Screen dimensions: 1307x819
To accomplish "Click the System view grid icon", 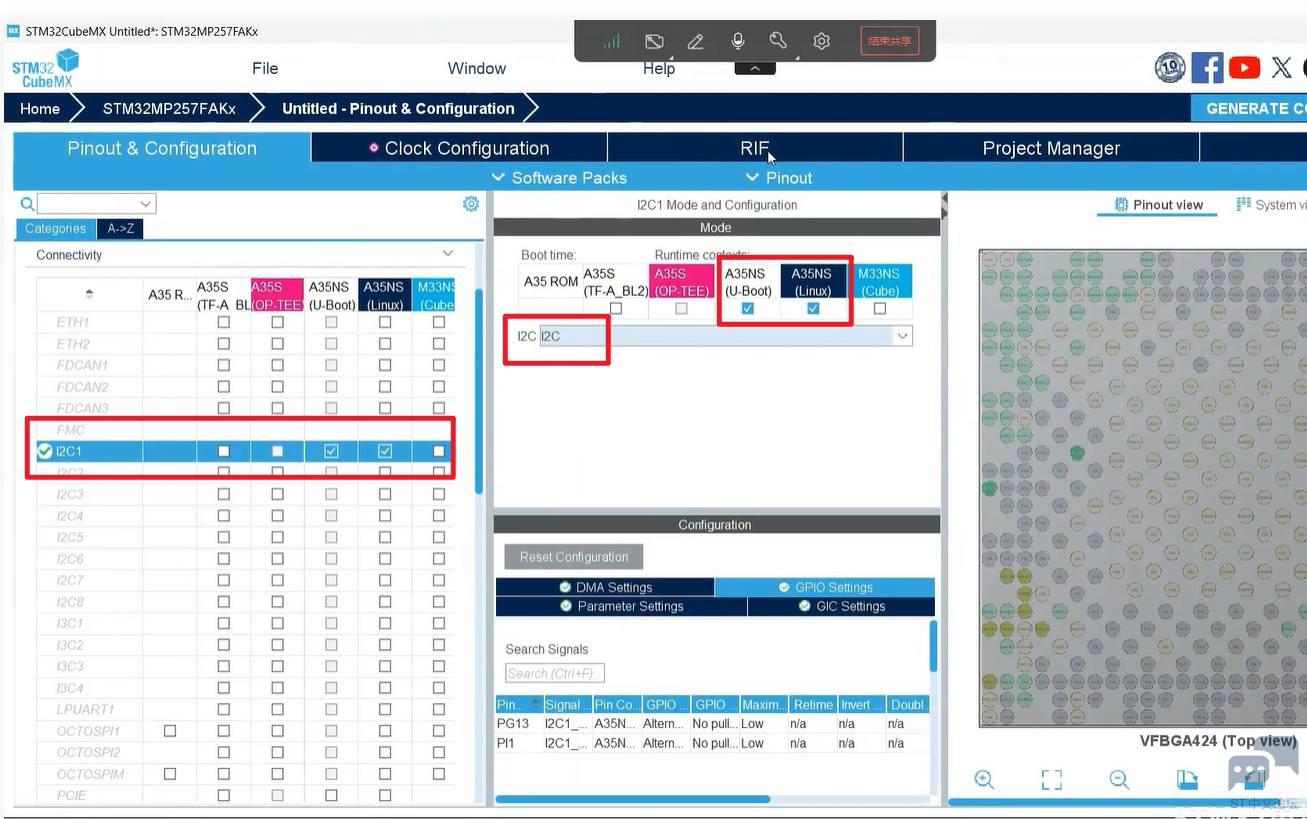I will [1244, 204].
